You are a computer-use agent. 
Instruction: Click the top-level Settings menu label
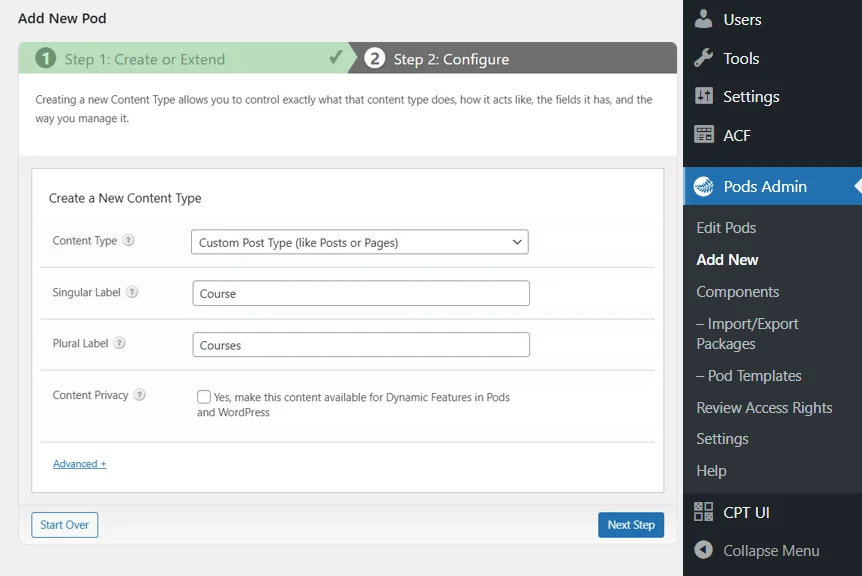point(751,97)
